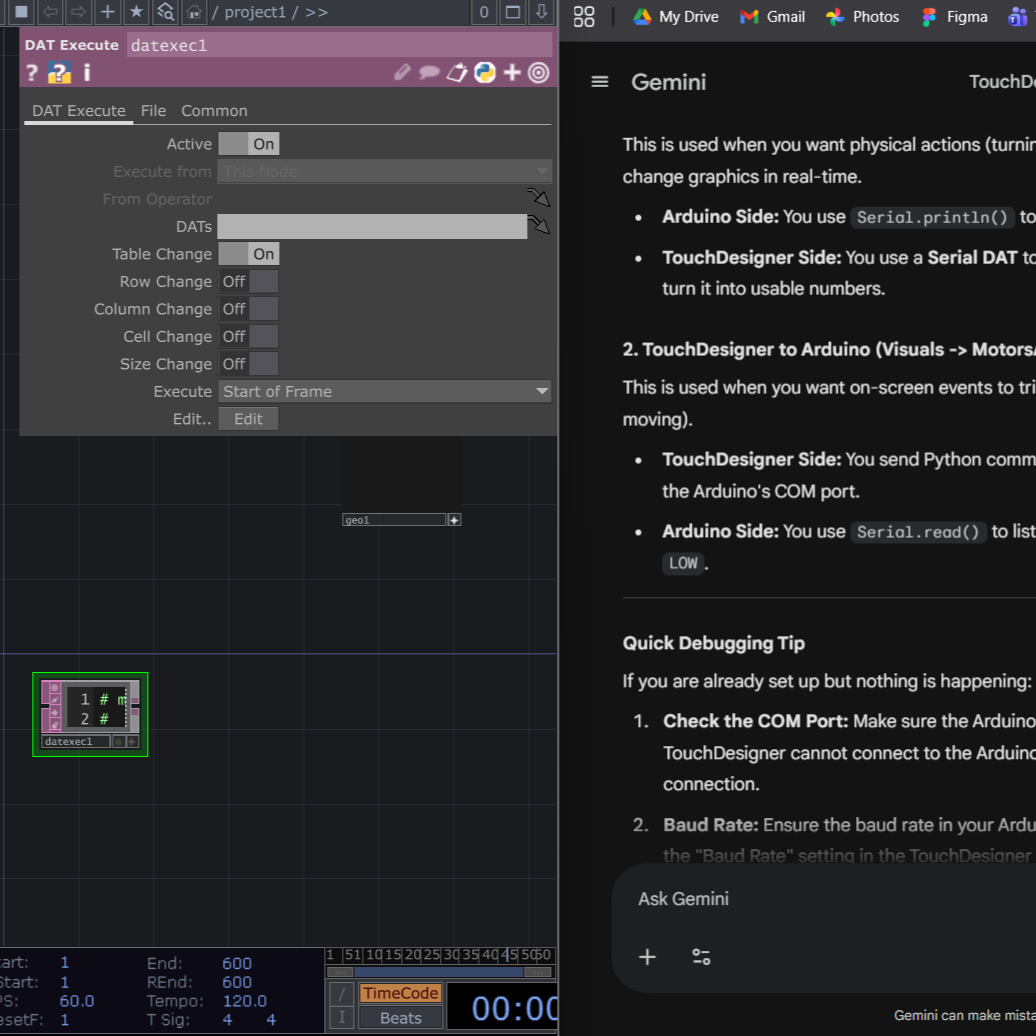Click inside the Ask Gemini input field
The image size is (1036, 1036).
[x=800, y=899]
